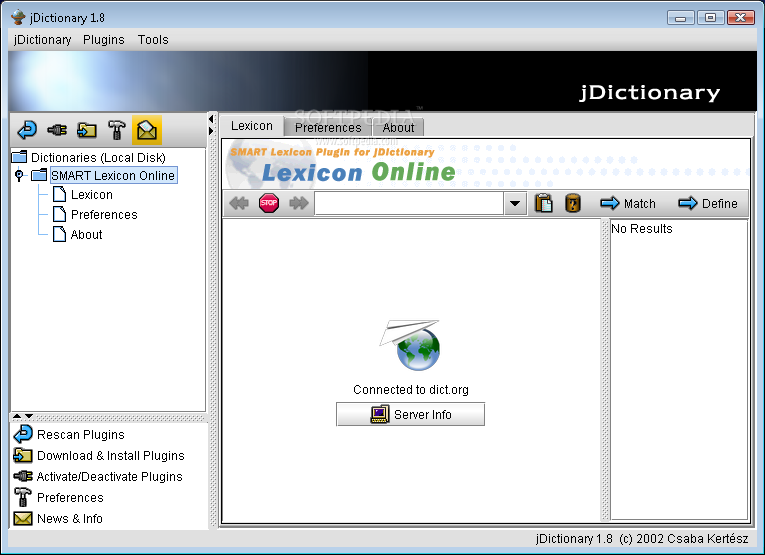Click the back double-arrow navigation icon
Screen dimensions: 765x555
click(x=239, y=203)
